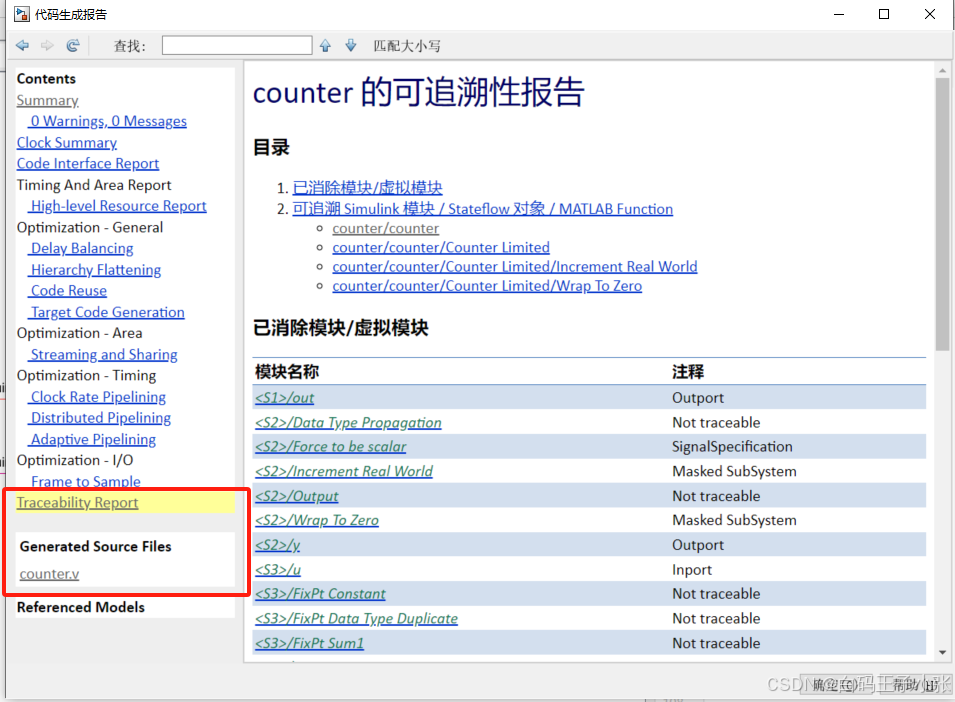The height and width of the screenshot is (702, 955).
Task: Open the <S2>/y block link
Action: 278,546
